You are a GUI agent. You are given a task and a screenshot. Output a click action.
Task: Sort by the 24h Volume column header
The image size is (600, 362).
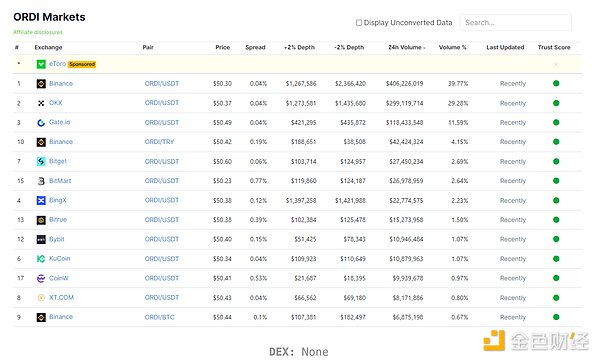pyautogui.click(x=406, y=47)
